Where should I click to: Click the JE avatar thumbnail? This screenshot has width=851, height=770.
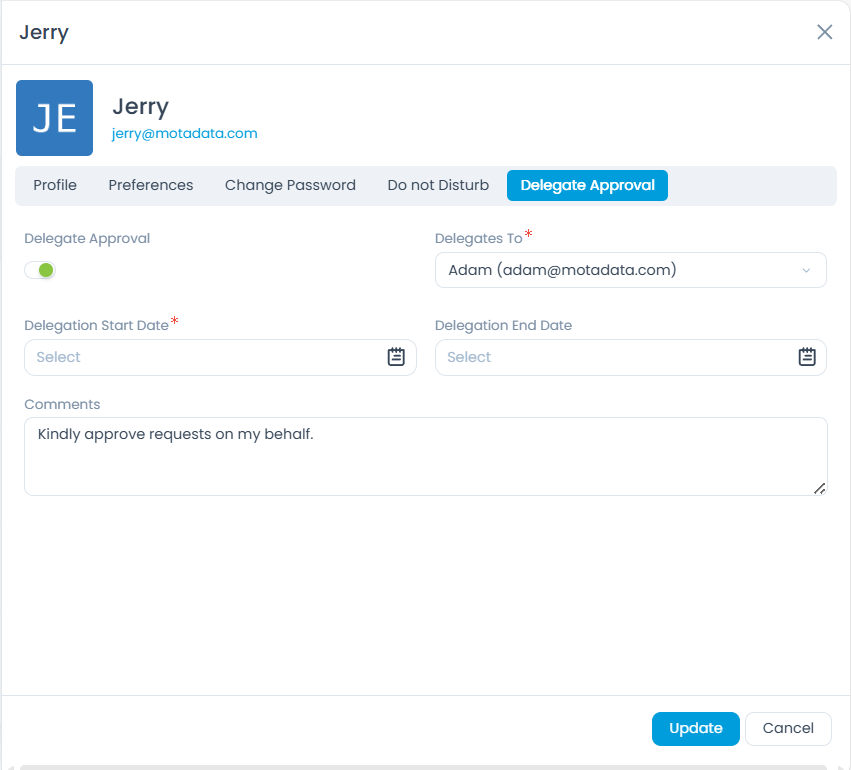coord(54,118)
